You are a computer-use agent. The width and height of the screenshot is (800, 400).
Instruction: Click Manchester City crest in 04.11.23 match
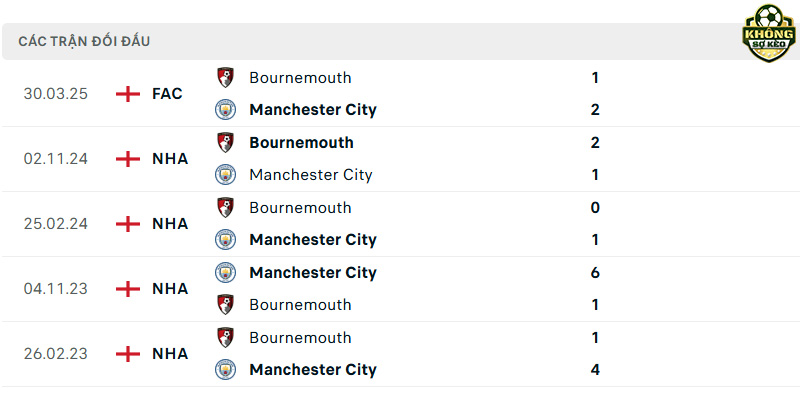point(225,272)
